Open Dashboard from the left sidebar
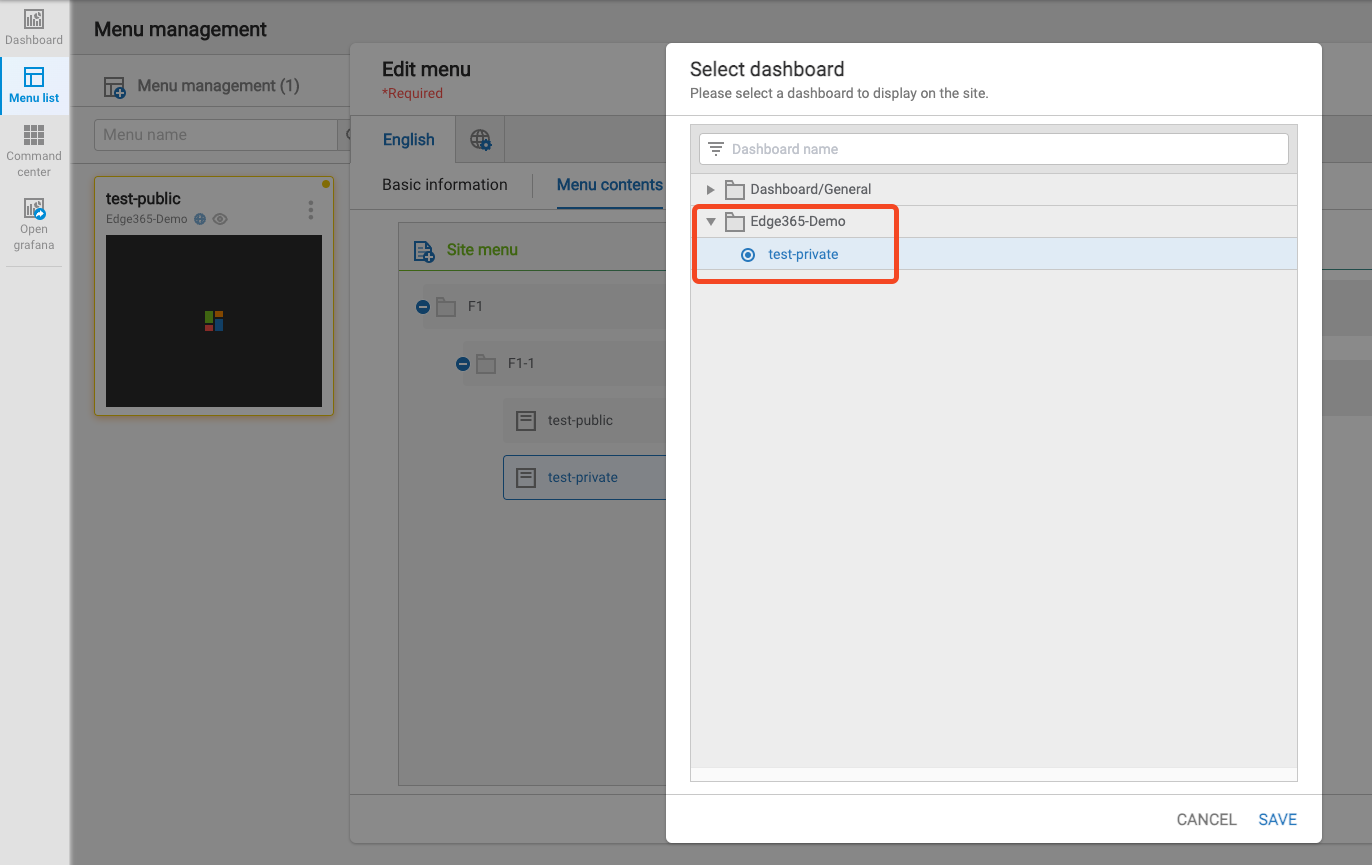The image size is (1372, 865). click(34, 27)
